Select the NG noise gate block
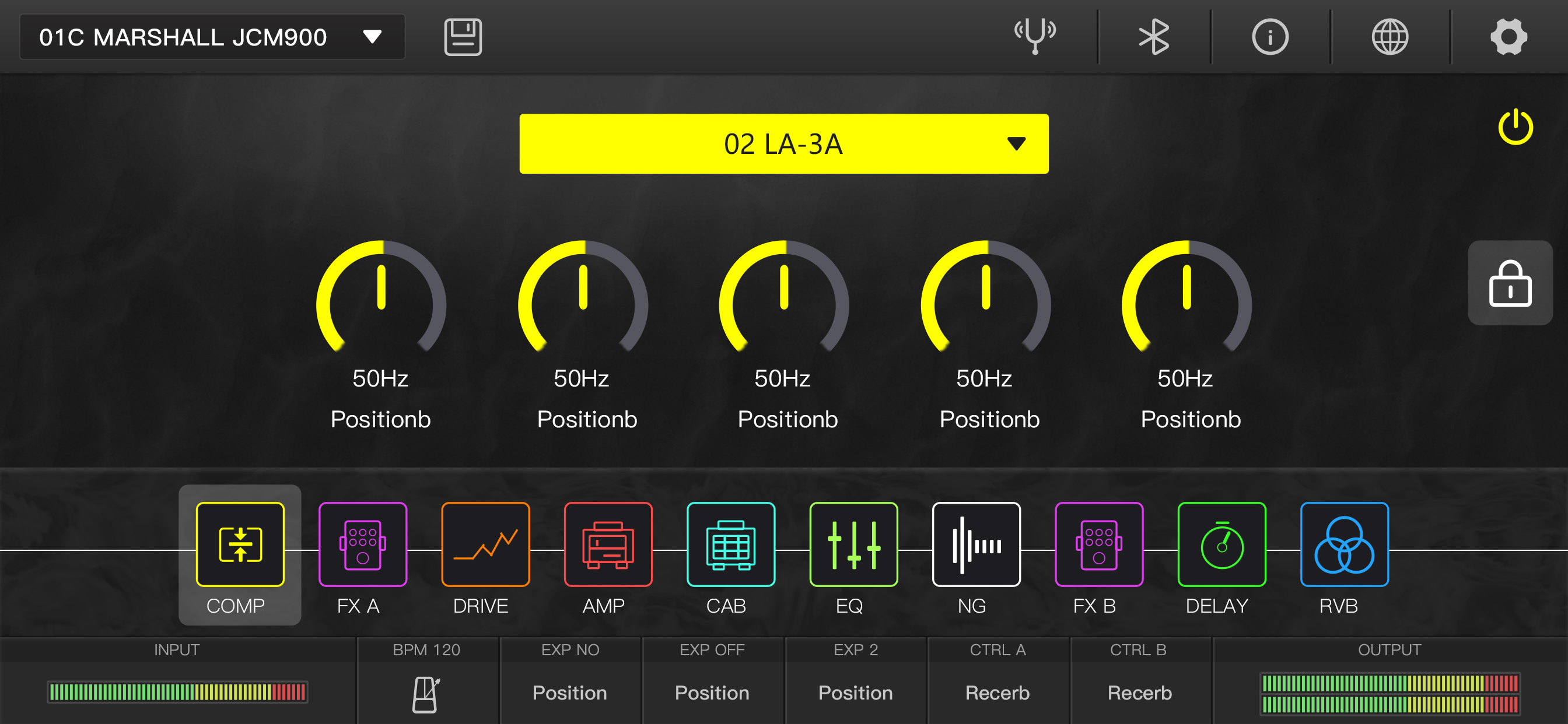The width and height of the screenshot is (1568, 724). click(x=977, y=544)
